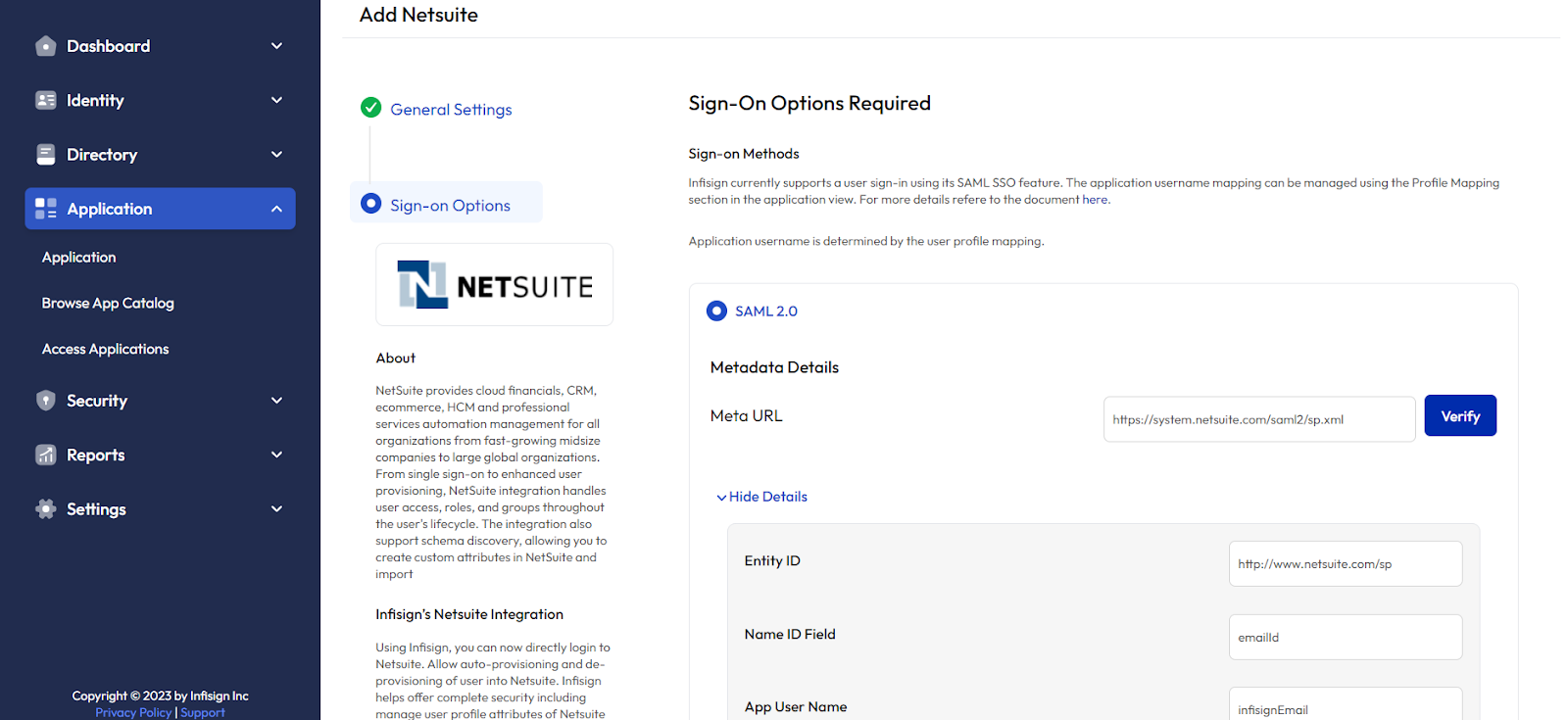
Task: Click the Meta URL input field
Action: click(x=1259, y=419)
